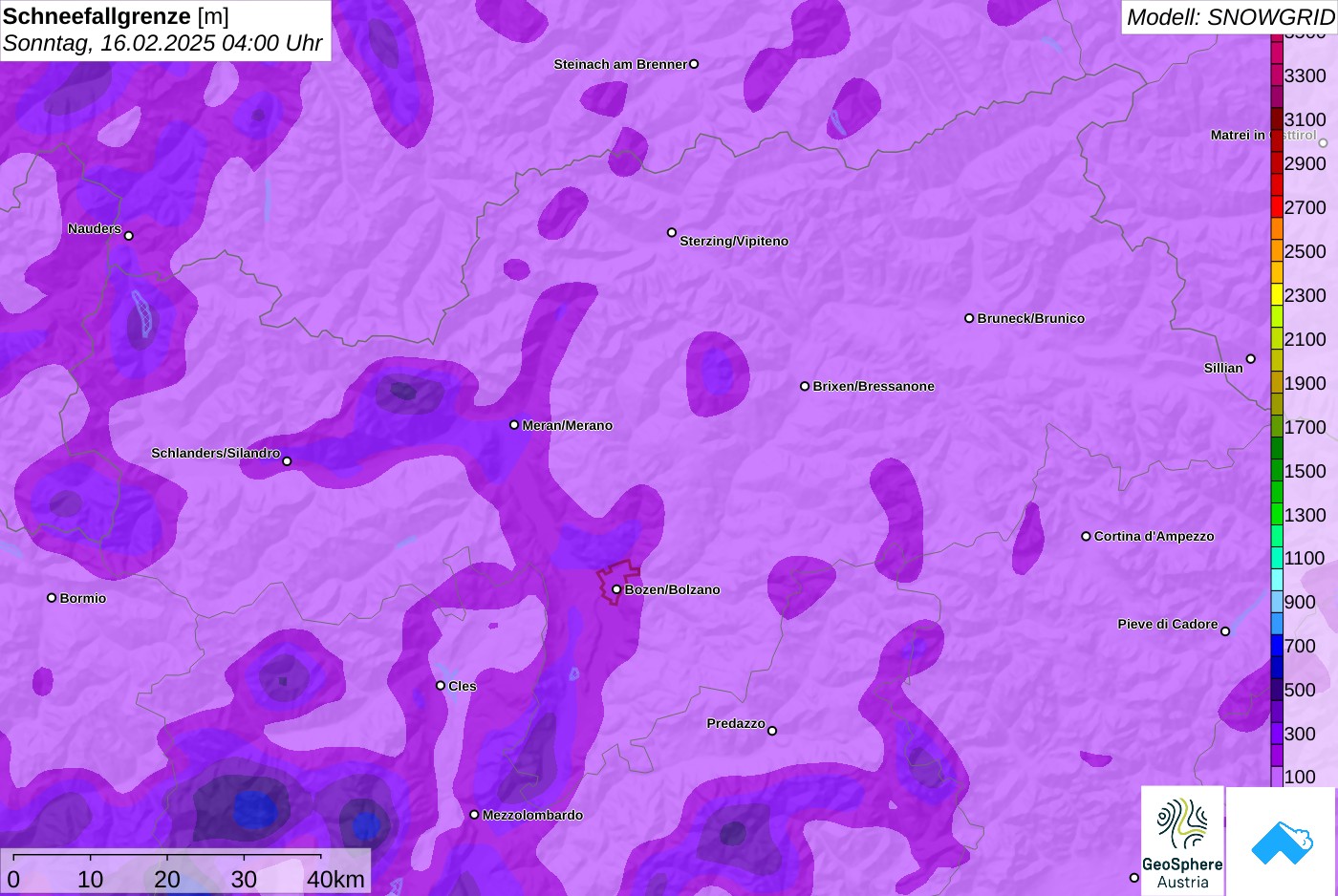The image size is (1338, 896).
Task: Click the Brixen/Bressanone label text
Action: 874,386
